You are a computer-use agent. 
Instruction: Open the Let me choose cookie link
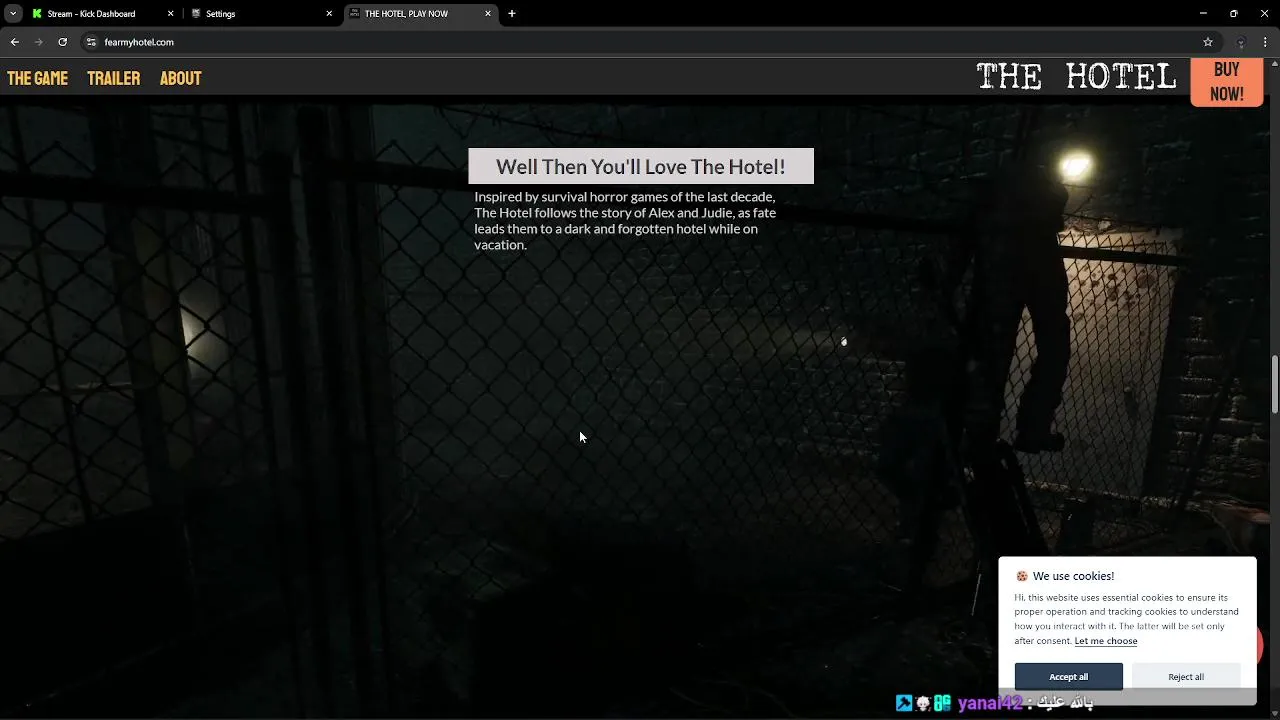tap(1105, 641)
